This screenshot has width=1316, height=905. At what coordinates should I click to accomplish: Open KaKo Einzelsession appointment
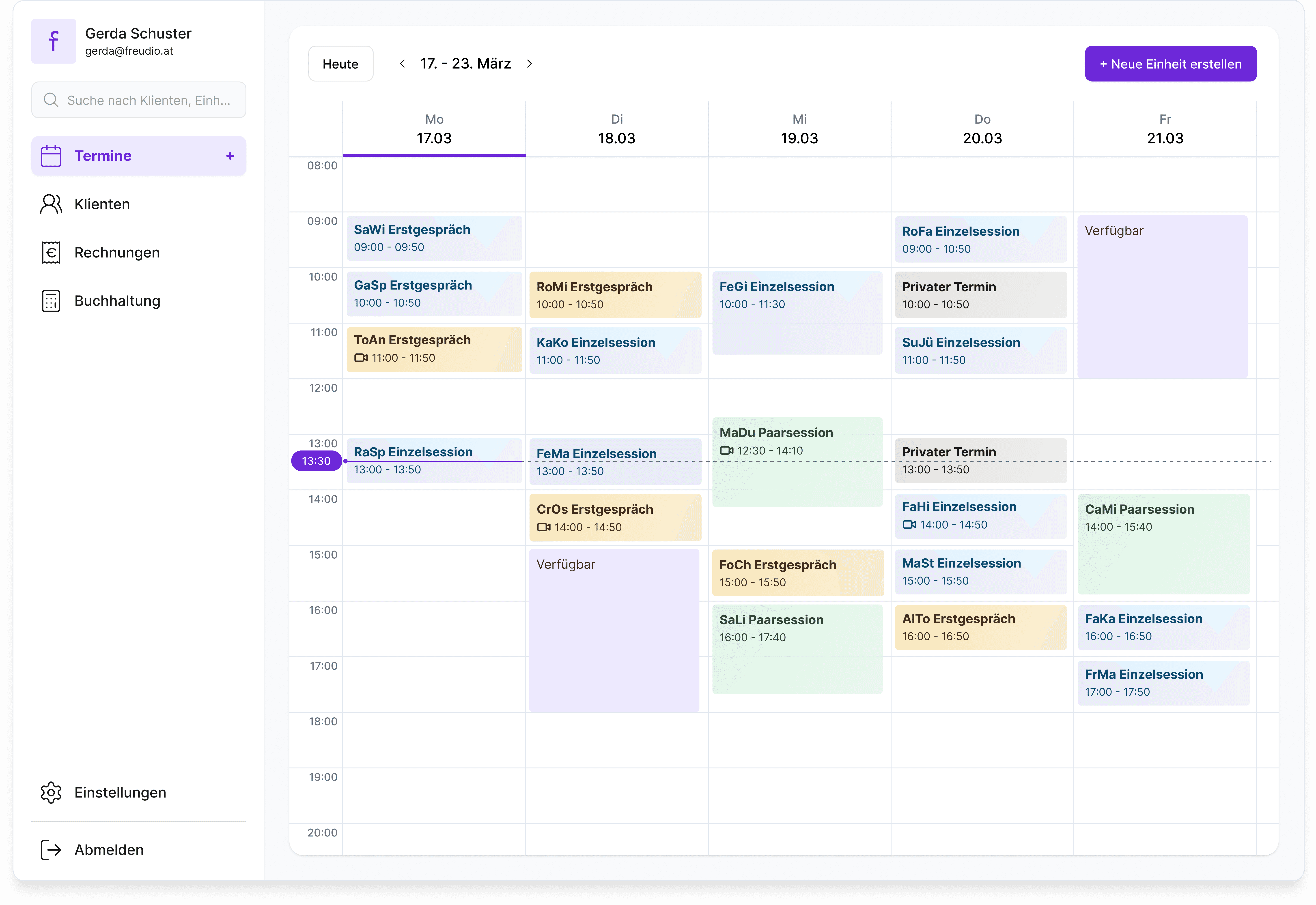tap(616, 350)
